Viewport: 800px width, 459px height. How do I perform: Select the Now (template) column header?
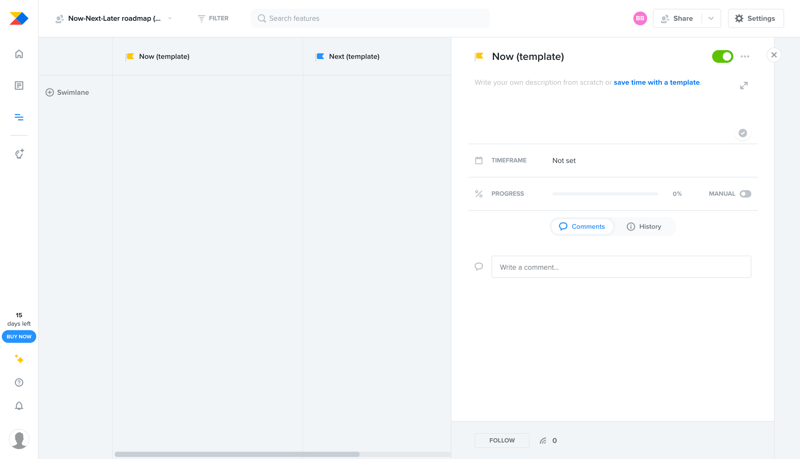[158, 57]
